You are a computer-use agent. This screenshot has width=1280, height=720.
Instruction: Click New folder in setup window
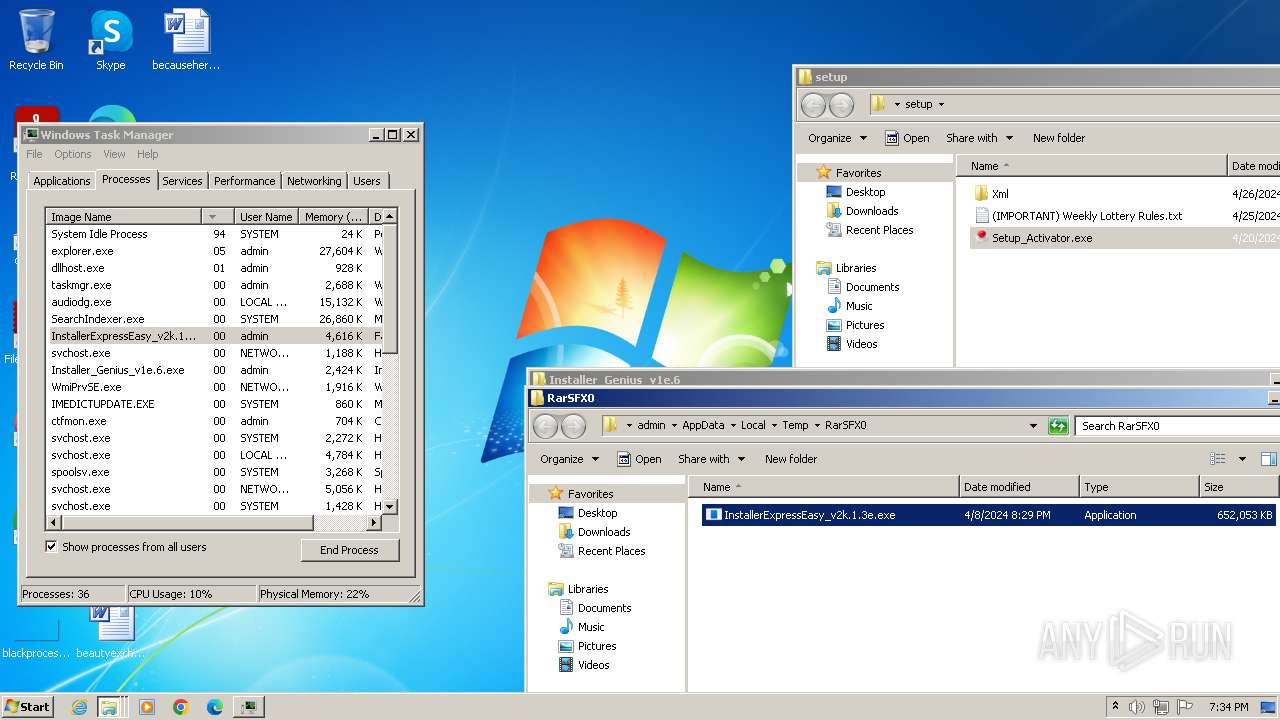click(x=1058, y=138)
